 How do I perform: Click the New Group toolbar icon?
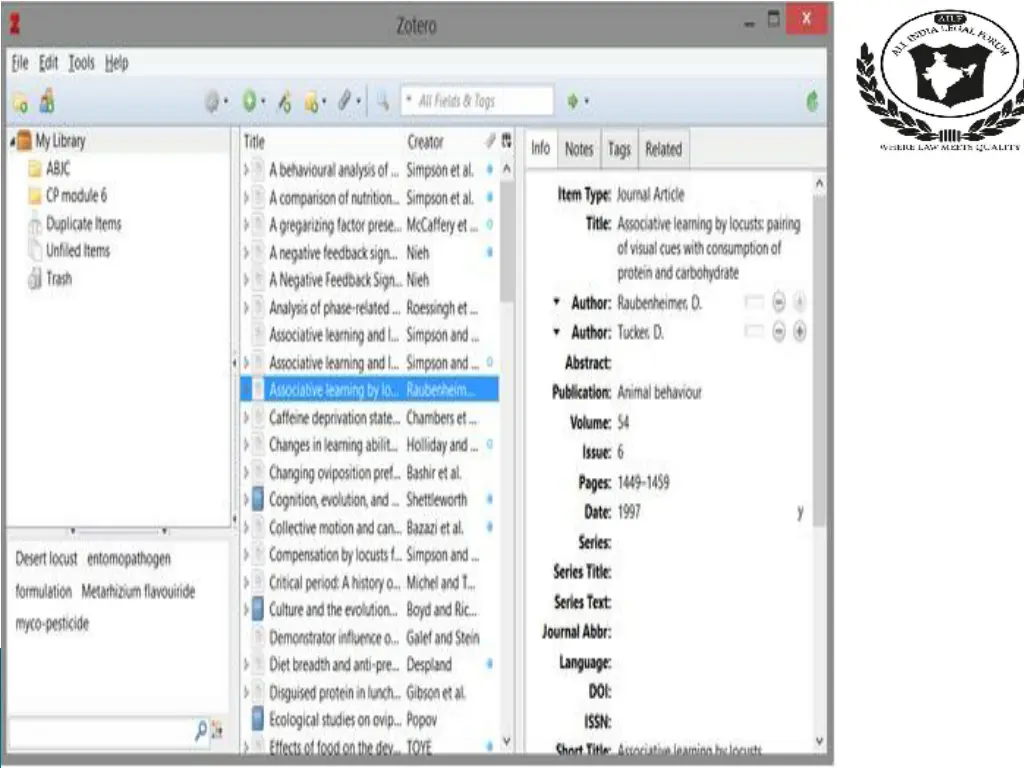[47, 101]
